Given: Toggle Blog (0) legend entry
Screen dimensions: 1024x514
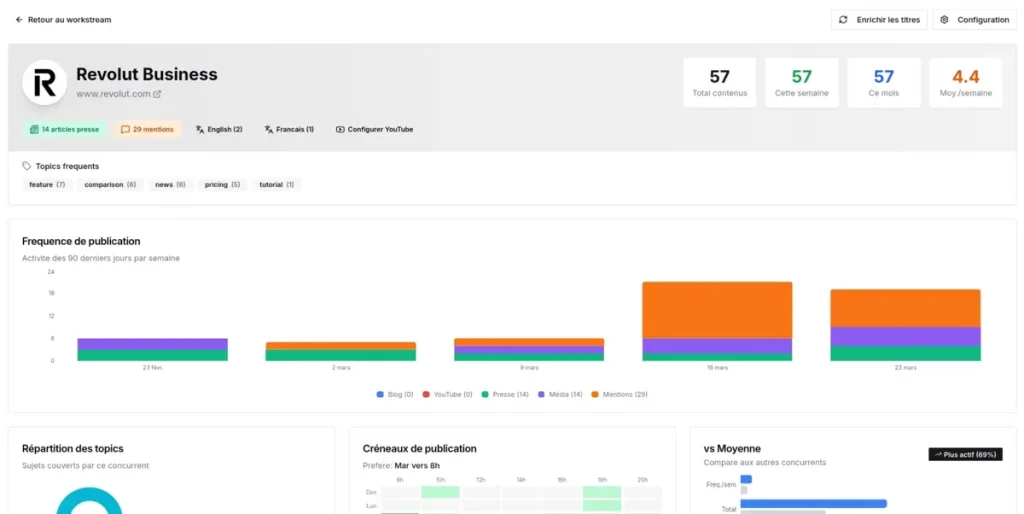Looking at the screenshot, I should (x=395, y=394).
